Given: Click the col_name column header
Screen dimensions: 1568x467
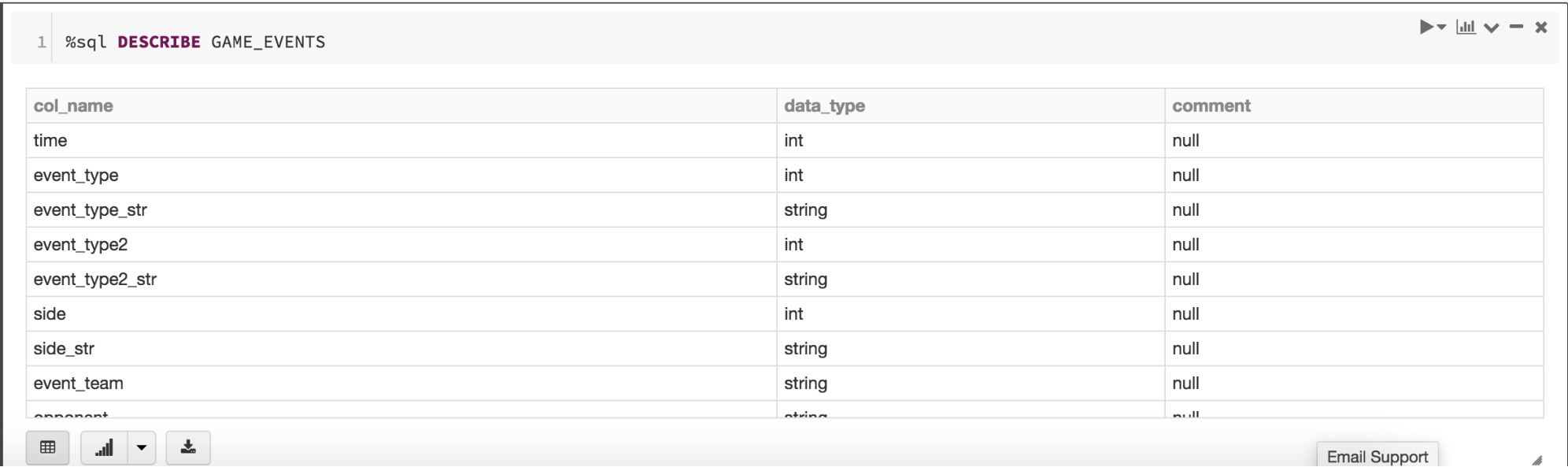Looking at the screenshot, I should [x=73, y=106].
